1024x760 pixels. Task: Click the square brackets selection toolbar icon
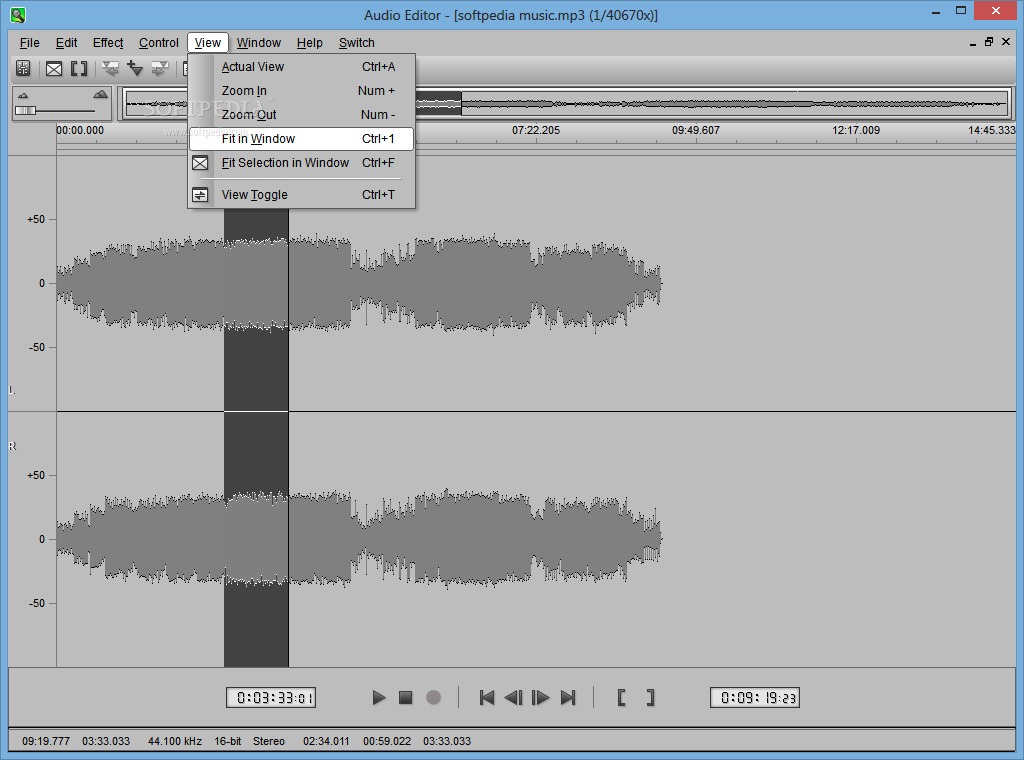79,69
